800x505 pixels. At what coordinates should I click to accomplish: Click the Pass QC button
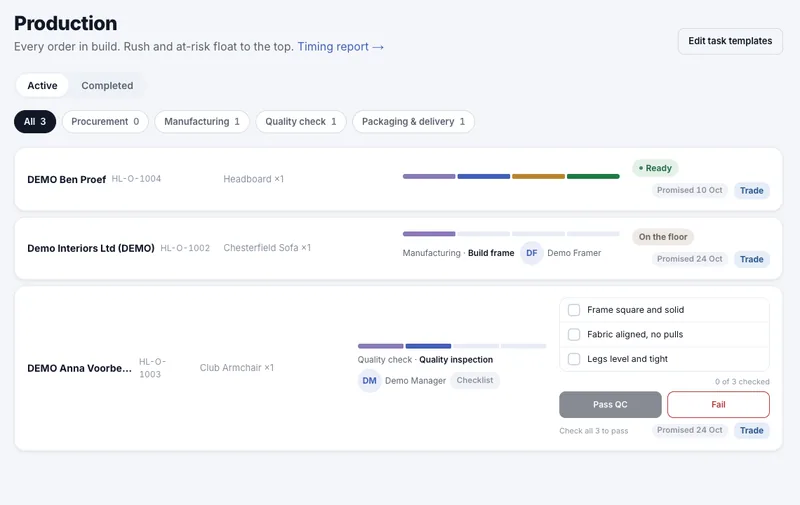point(610,405)
